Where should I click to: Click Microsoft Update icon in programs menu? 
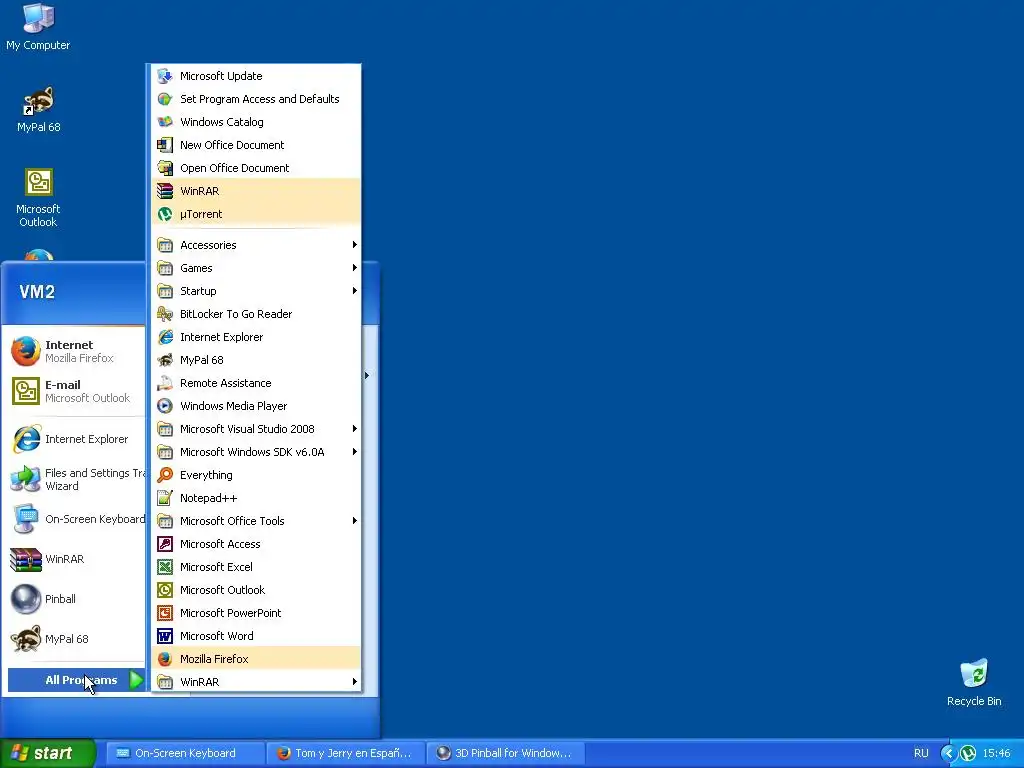[165, 76]
